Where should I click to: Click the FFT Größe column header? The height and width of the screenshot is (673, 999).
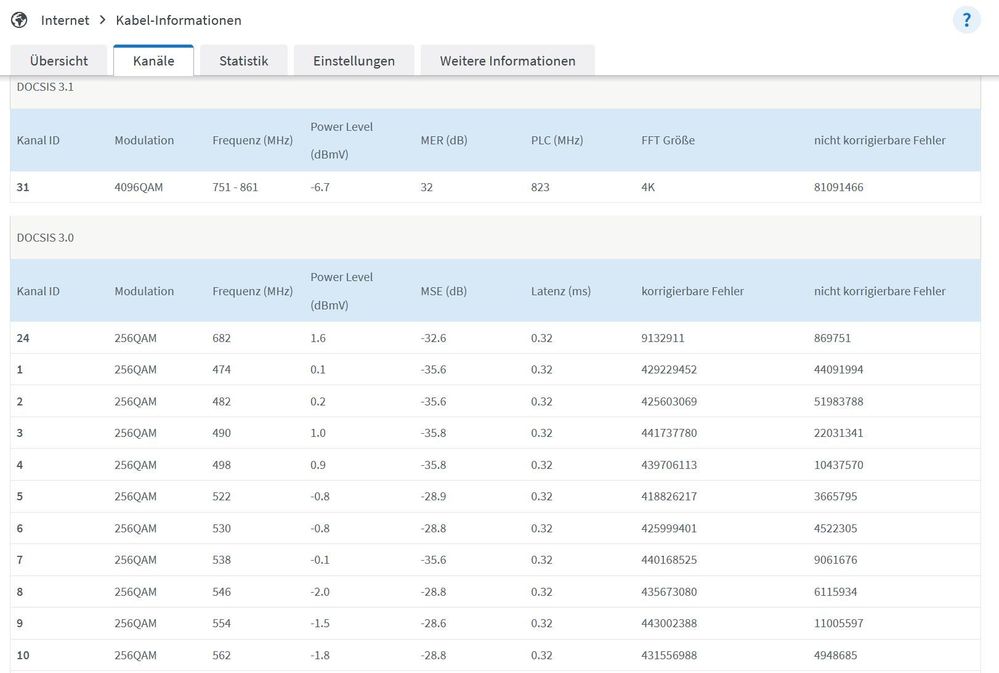tap(667, 140)
